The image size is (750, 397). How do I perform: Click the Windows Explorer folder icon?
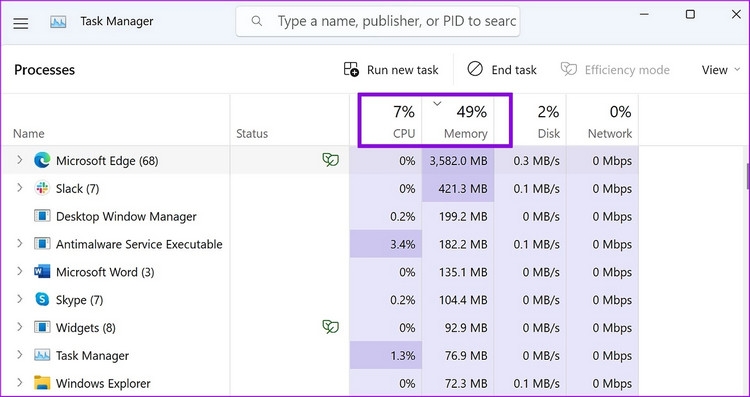(42, 383)
